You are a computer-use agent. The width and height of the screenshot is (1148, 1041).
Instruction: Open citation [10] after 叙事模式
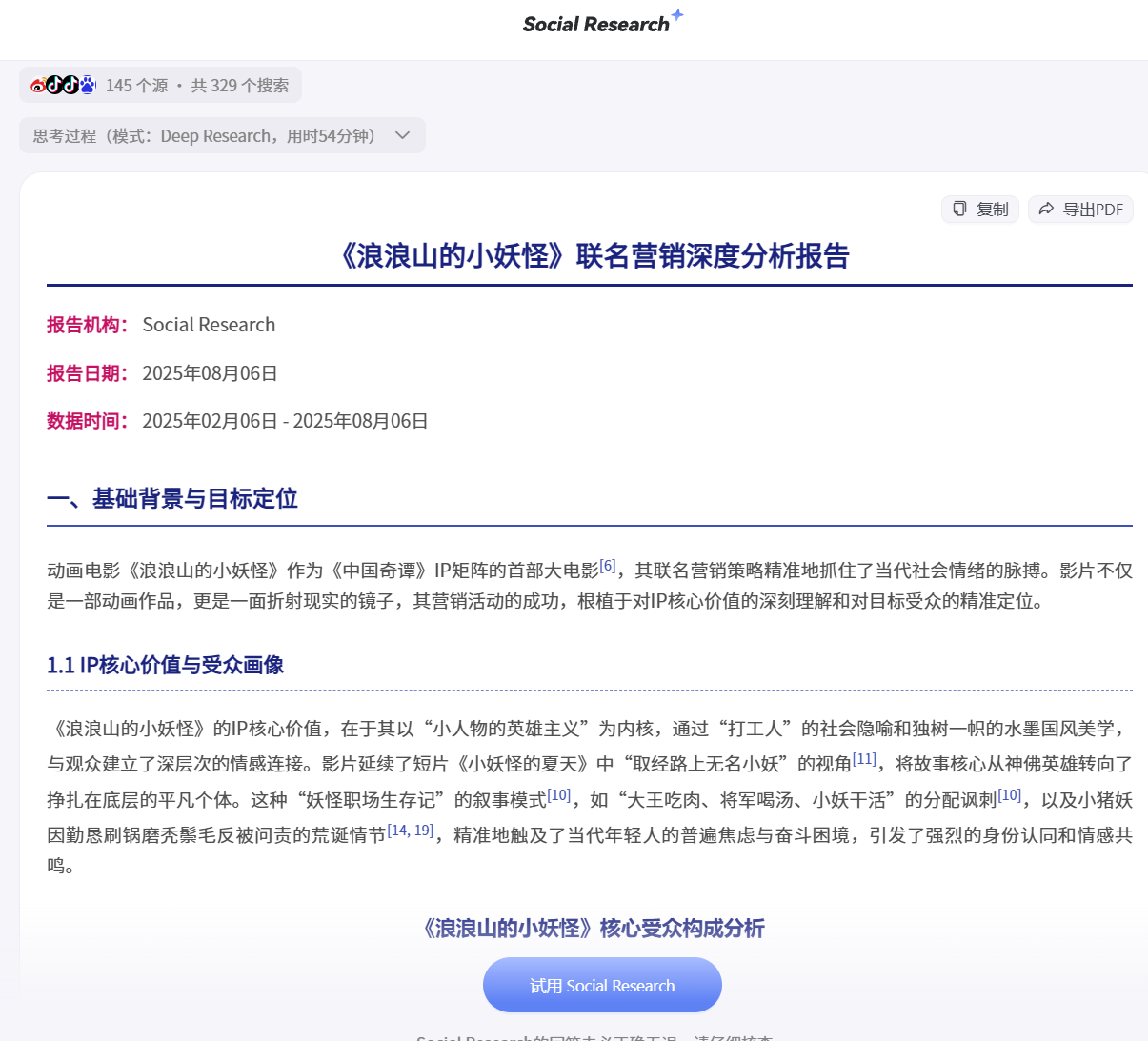pyautogui.click(x=559, y=794)
